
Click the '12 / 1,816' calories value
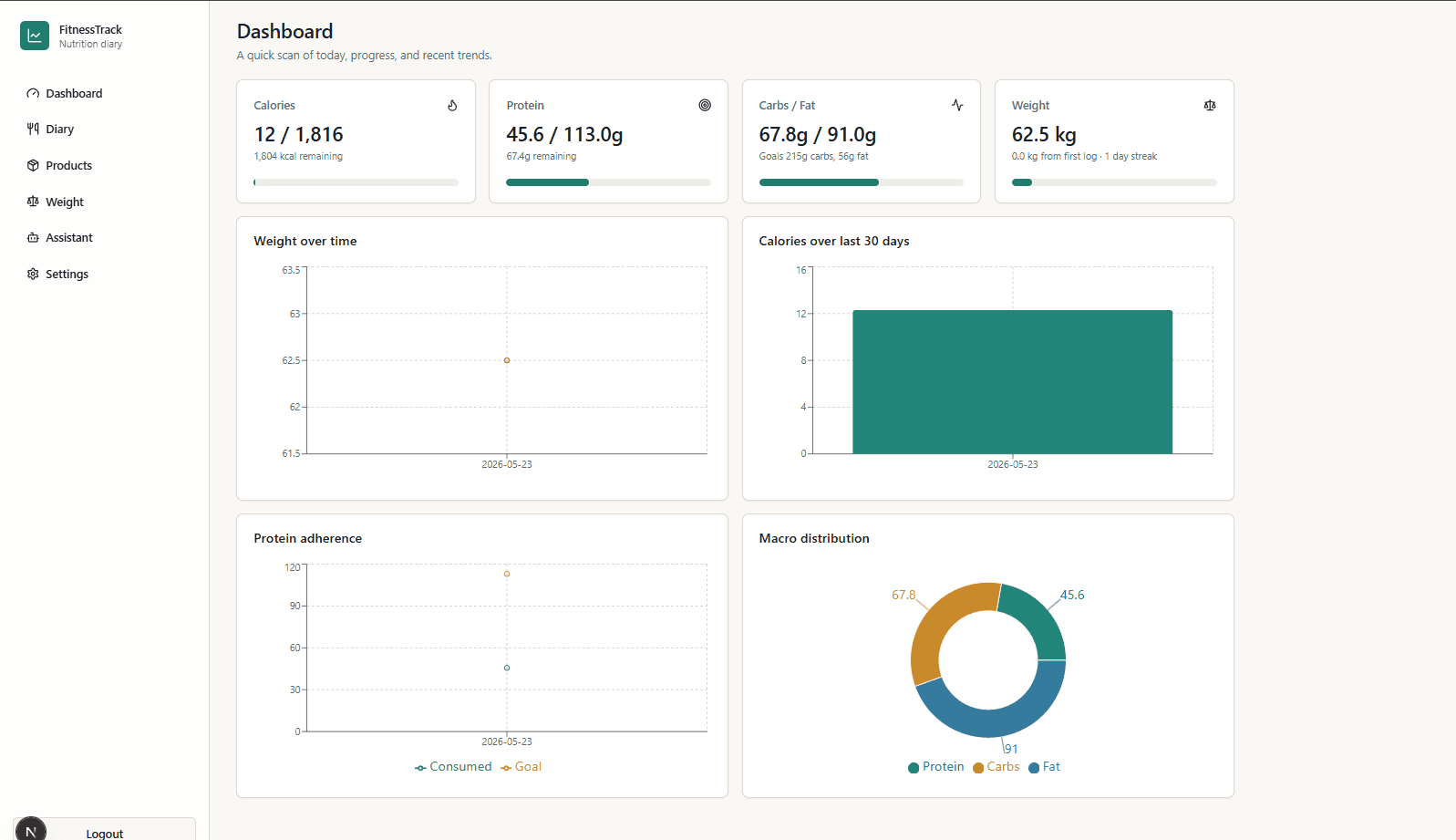(x=298, y=134)
